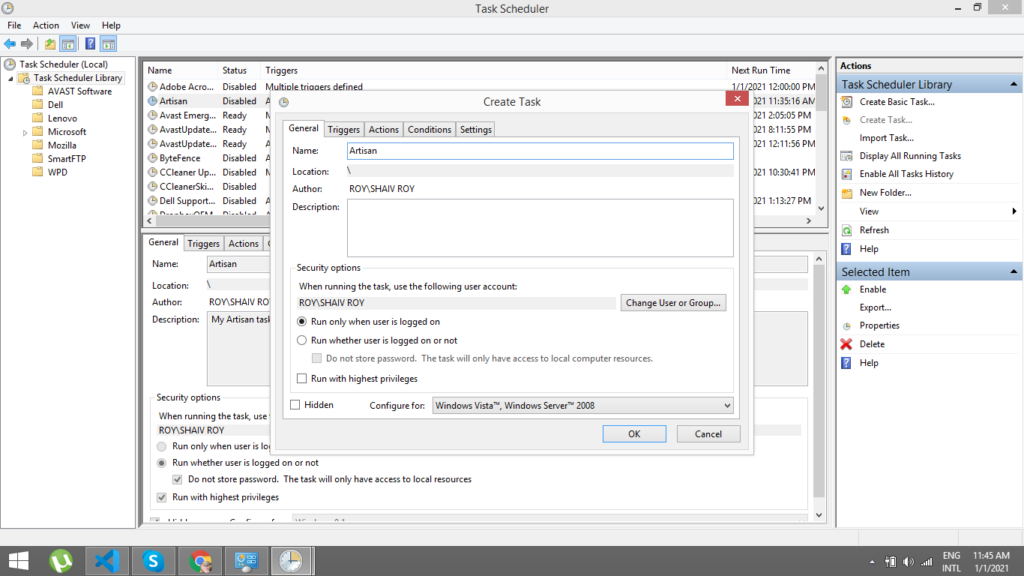
Task: Click 'Run whether user is logged on or not' radio in background pane
Action: point(162,462)
